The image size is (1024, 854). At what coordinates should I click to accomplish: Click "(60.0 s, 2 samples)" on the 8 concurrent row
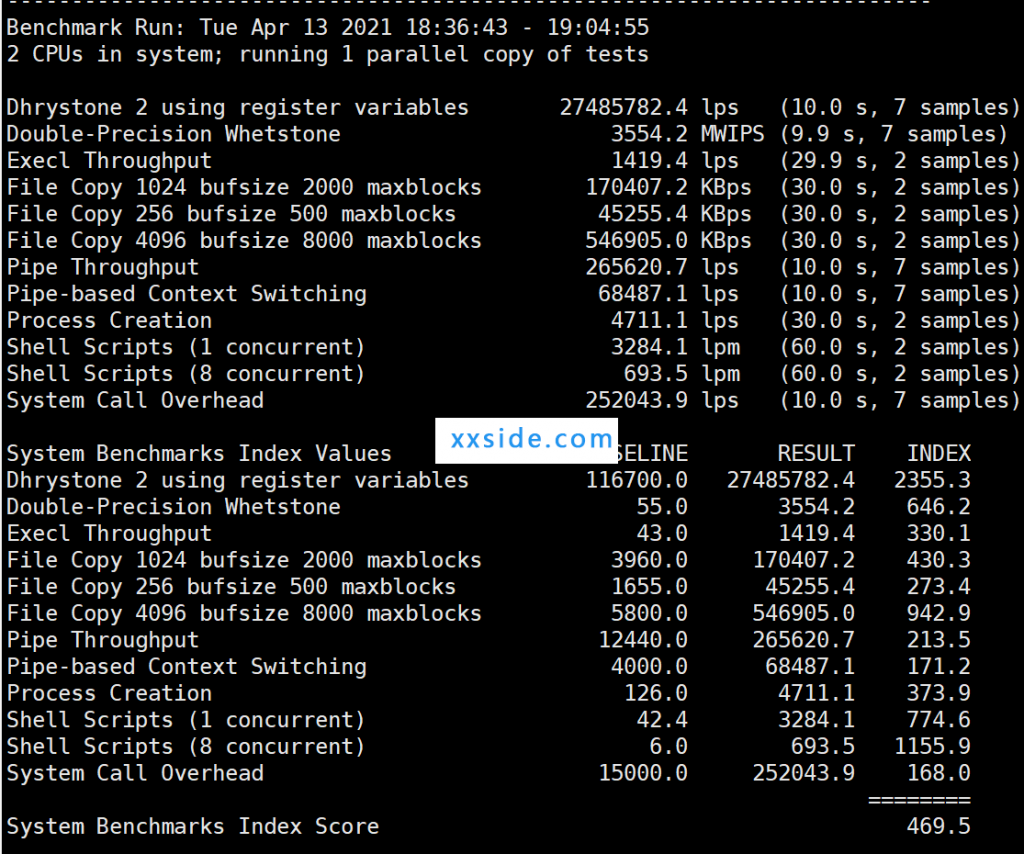[900, 373]
